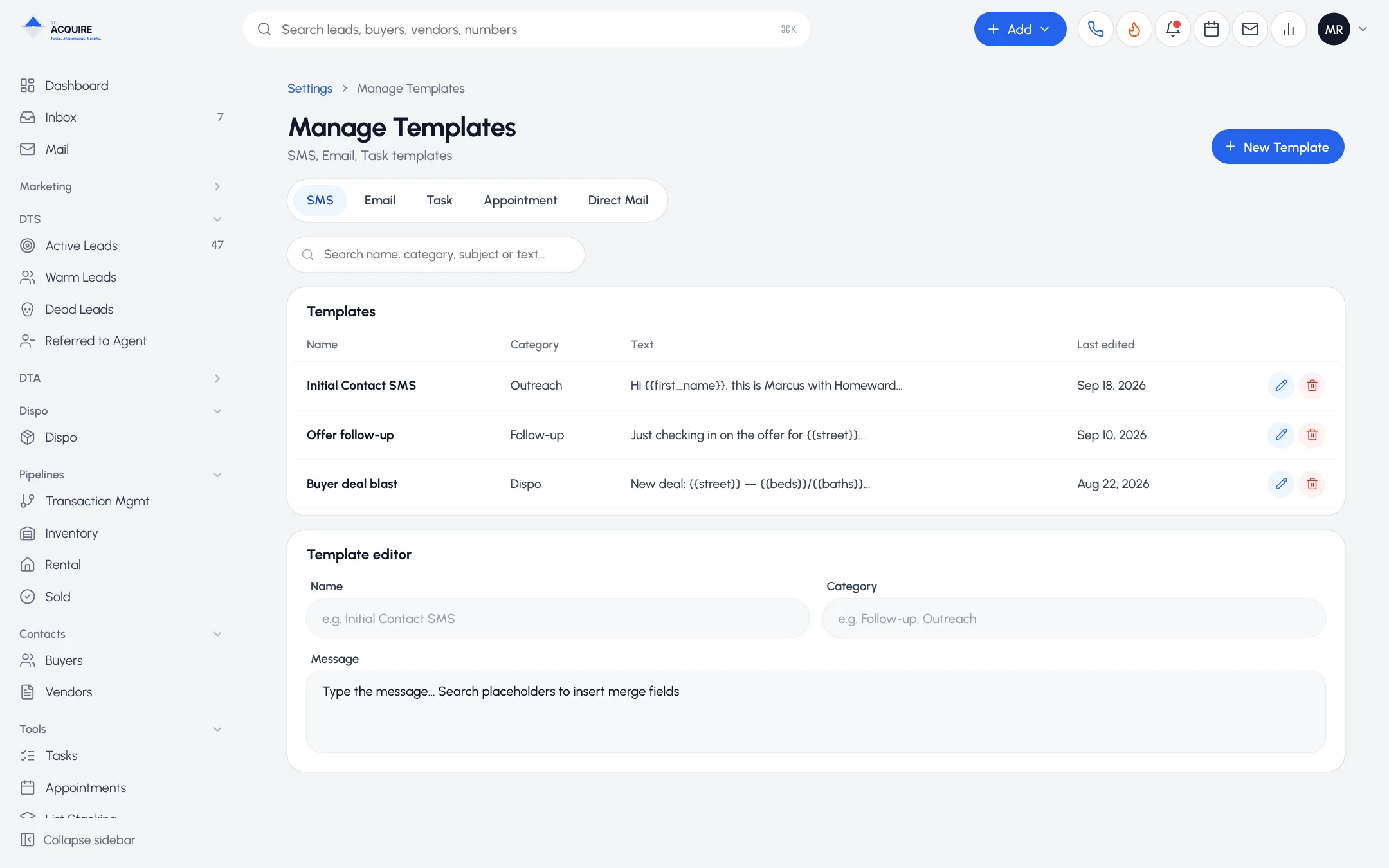Open the envelope mail icon in header
Image resolution: width=1389 pixels, height=868 pixels.
pos(1249,29)
